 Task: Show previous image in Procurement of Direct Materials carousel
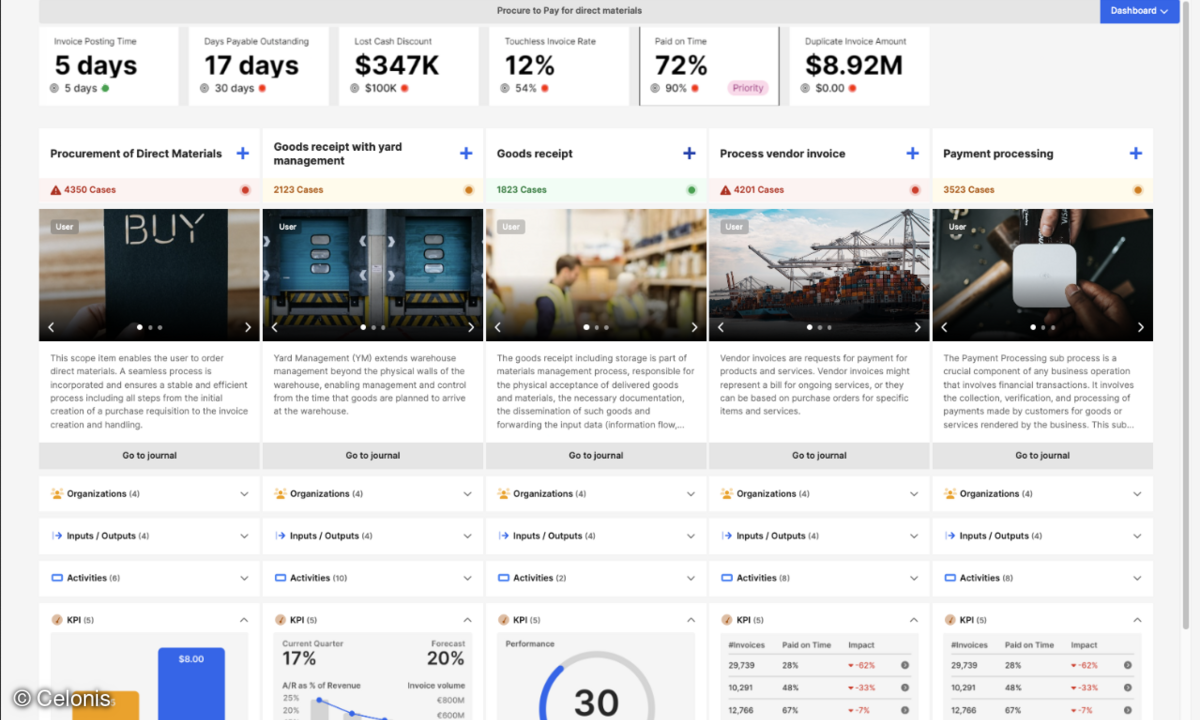coord(51,327)
